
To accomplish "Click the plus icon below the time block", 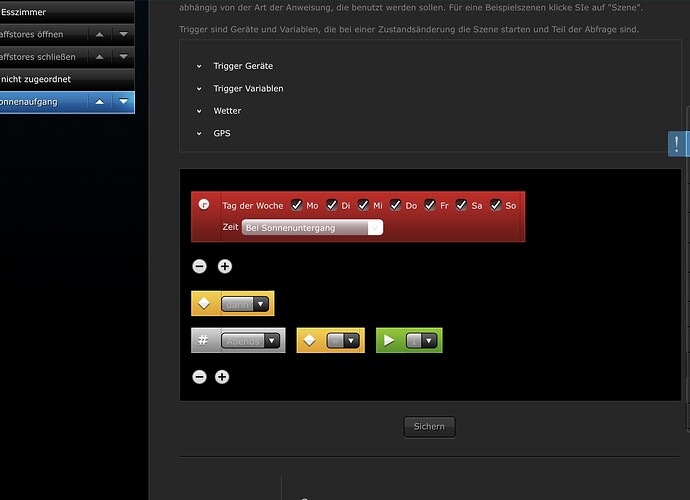I will 225,266.
